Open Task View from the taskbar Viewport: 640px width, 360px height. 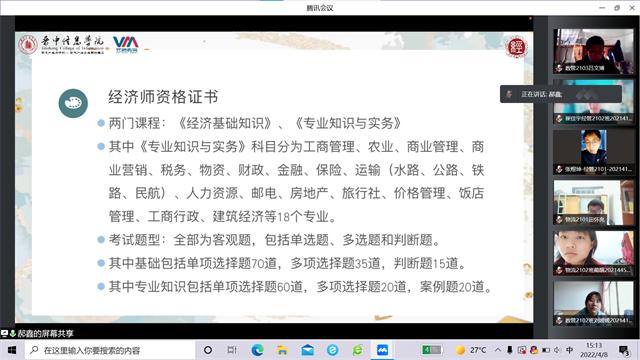click(x=232, y=350)
